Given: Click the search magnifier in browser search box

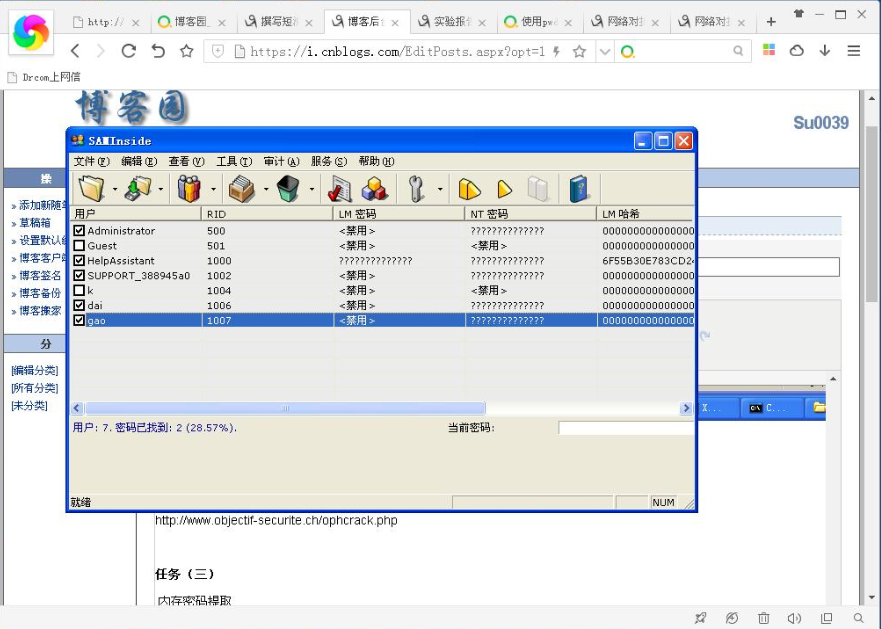Looking at the screenshot, I should tap(738, 51).
